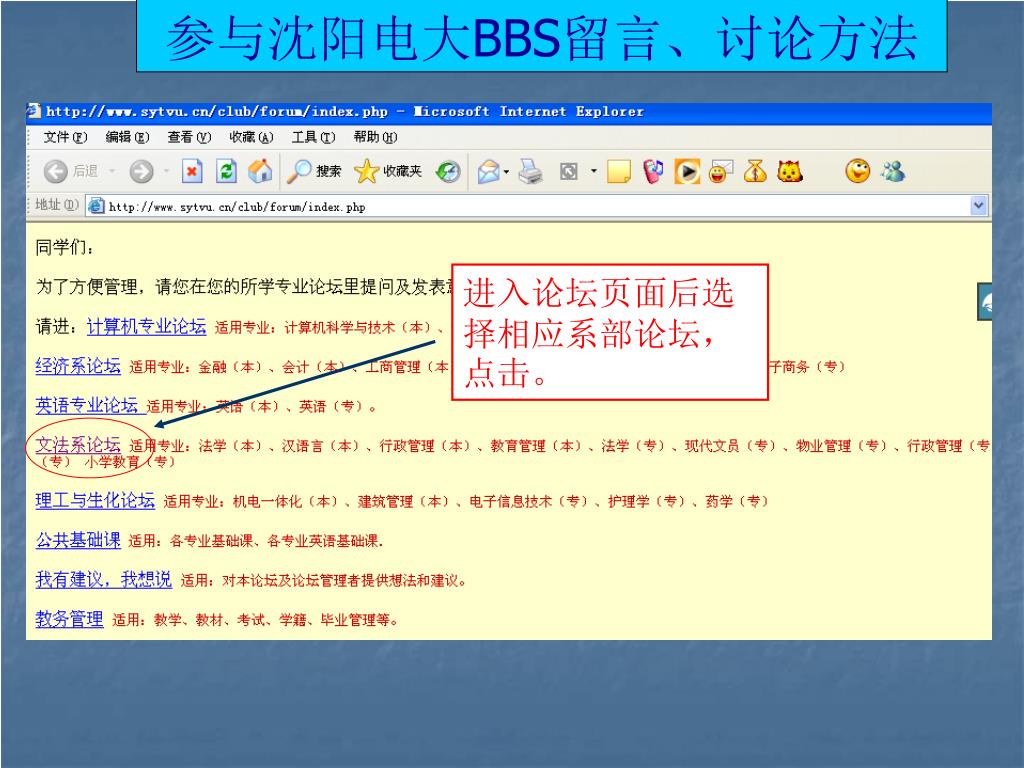Viewport: 1024px width, 768px height.
Task: Click the text 适用：教学、教材、考试、学籍
Action: click(x=210, y=620)
